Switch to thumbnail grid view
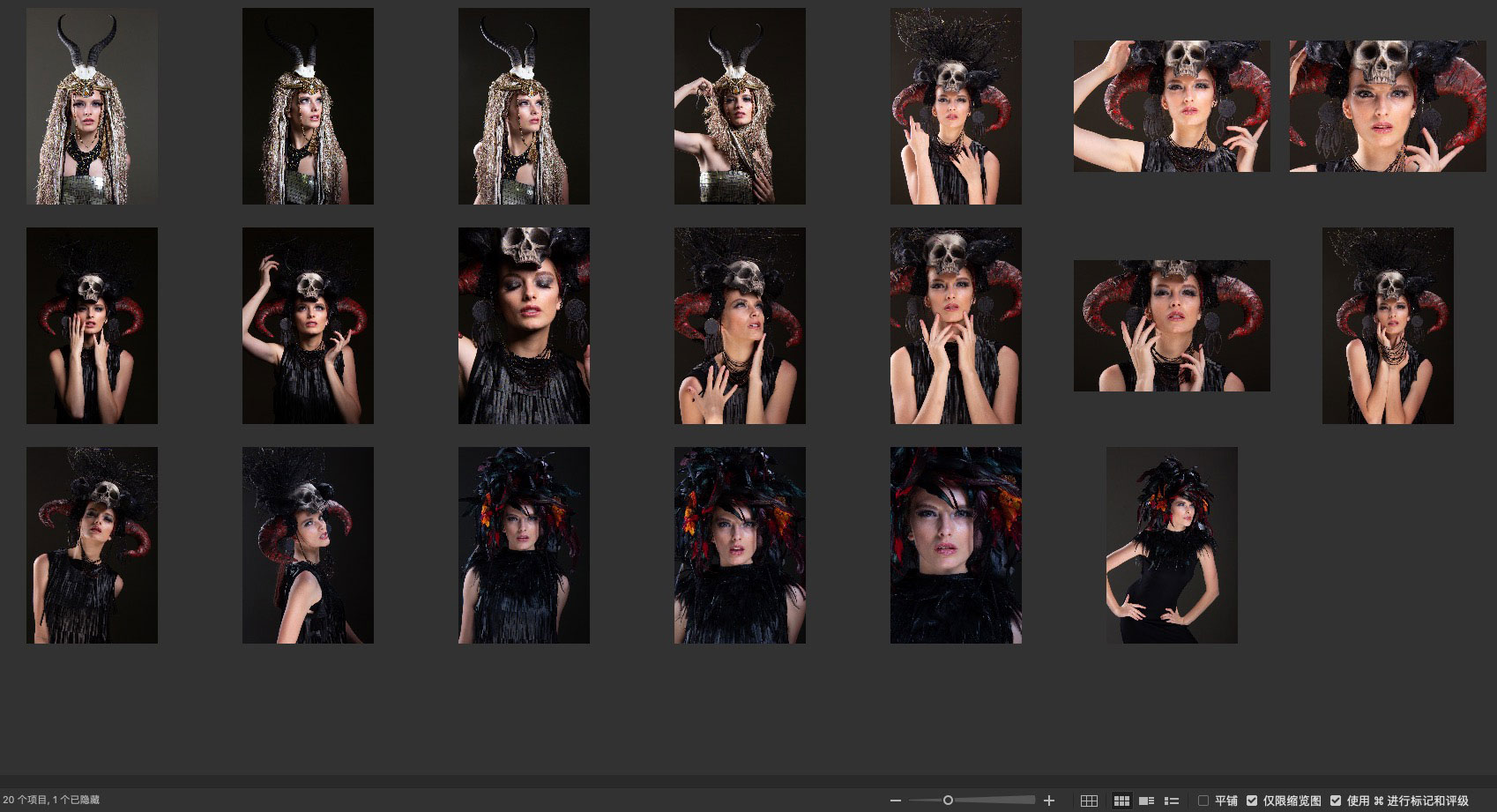Image resolution: width=1497 pixels, height=812 pixels. click(x=1121, y=801)
